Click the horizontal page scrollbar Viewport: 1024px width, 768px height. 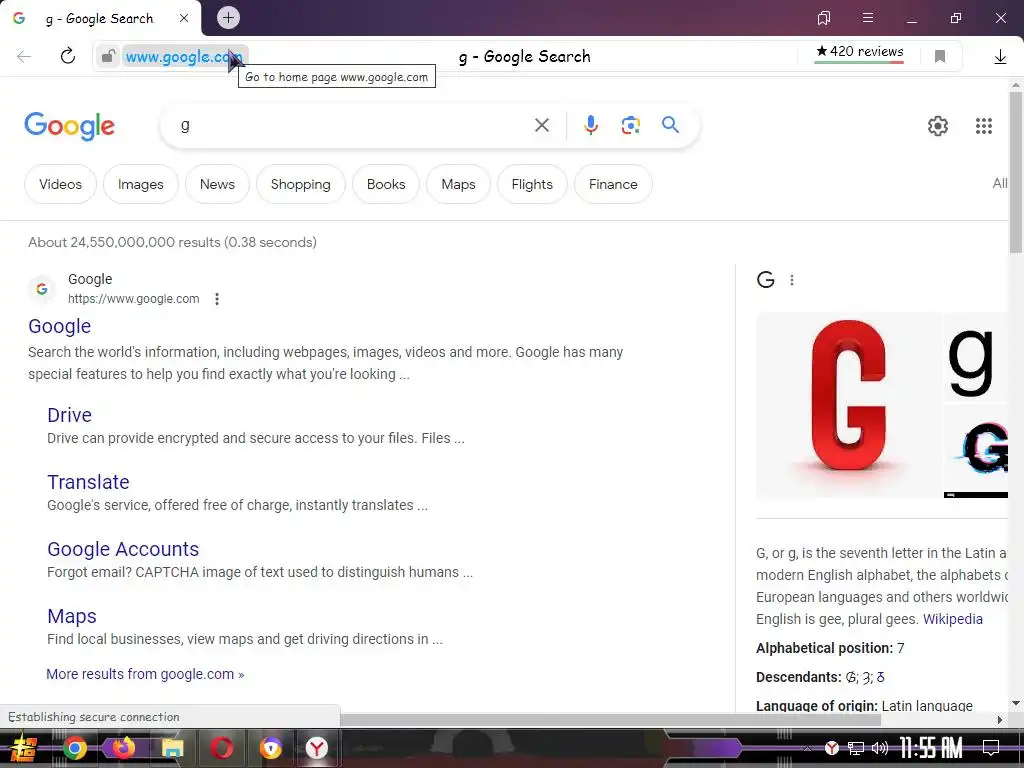(611, 720)
